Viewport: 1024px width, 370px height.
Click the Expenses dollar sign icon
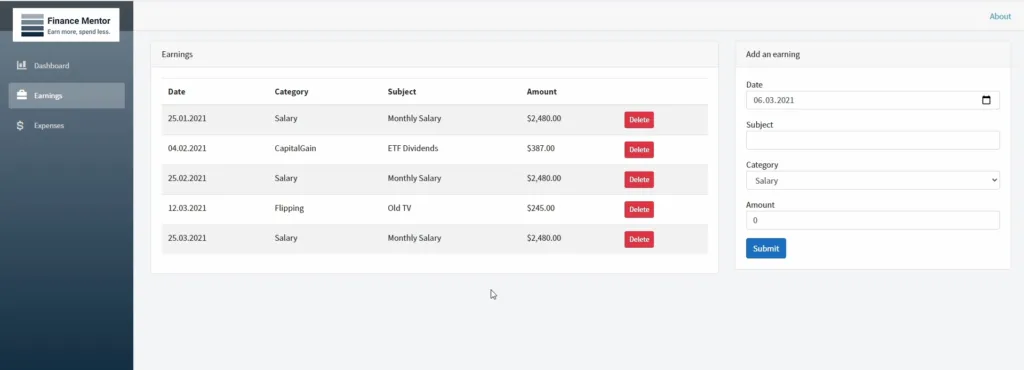tap(21, 125)
